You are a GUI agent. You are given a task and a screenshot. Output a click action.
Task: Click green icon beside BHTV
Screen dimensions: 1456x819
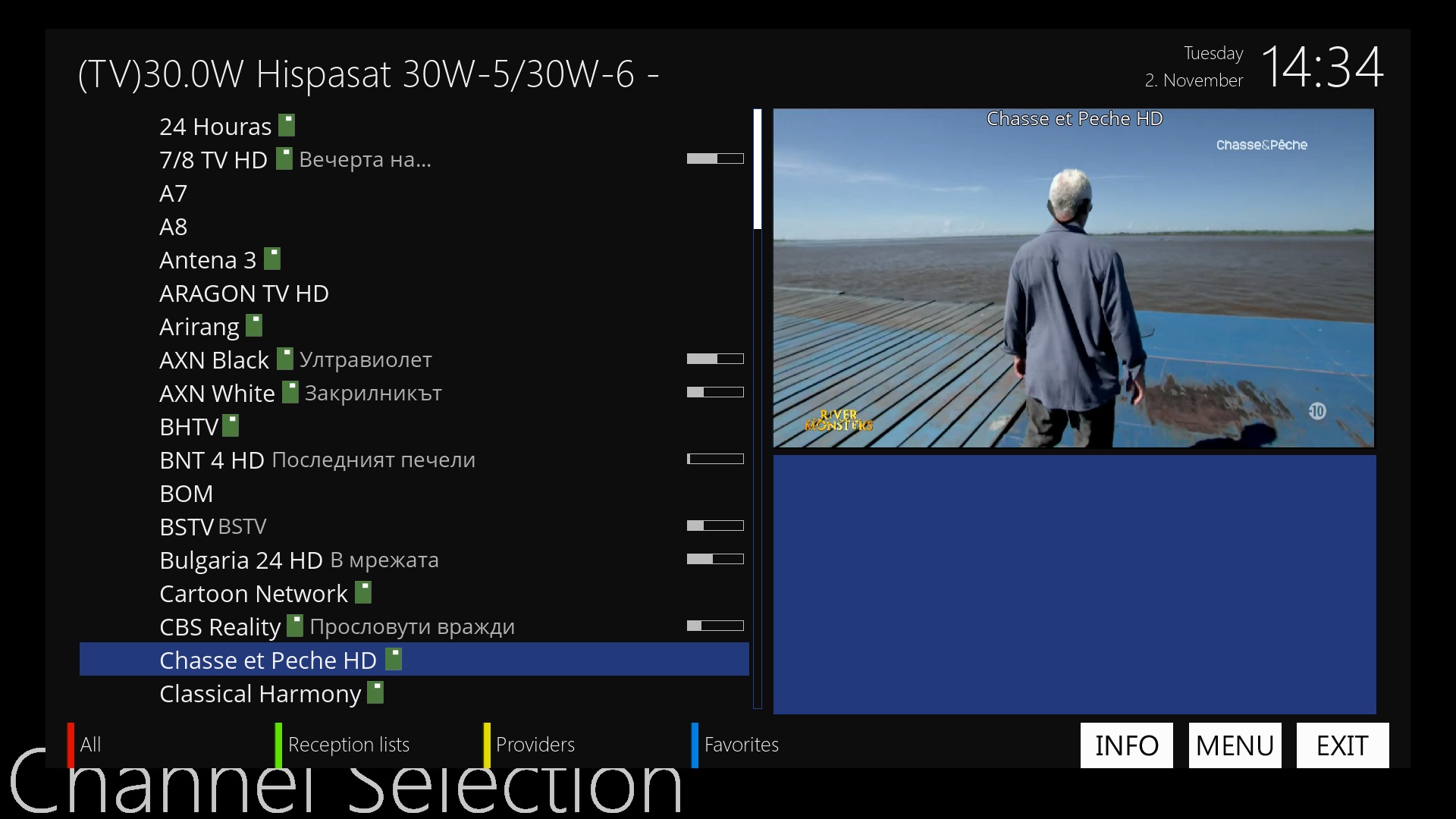click(231, 425)
